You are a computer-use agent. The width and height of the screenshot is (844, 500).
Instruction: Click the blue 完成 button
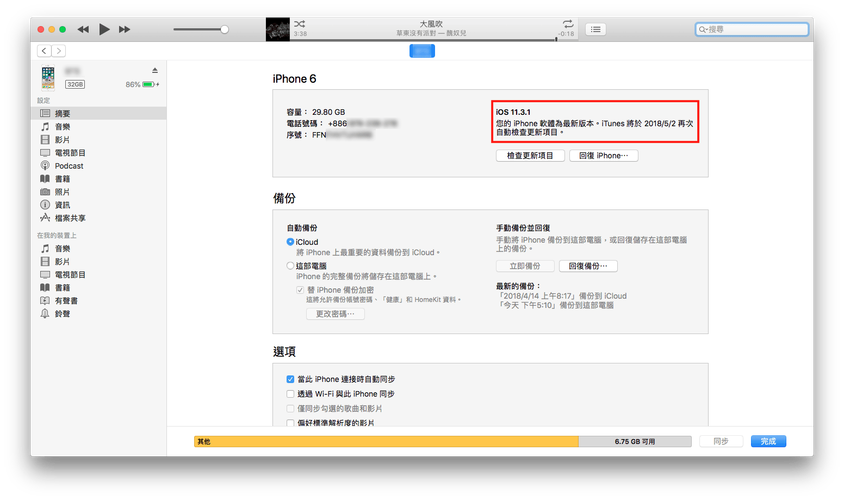(x=768, y=441)
